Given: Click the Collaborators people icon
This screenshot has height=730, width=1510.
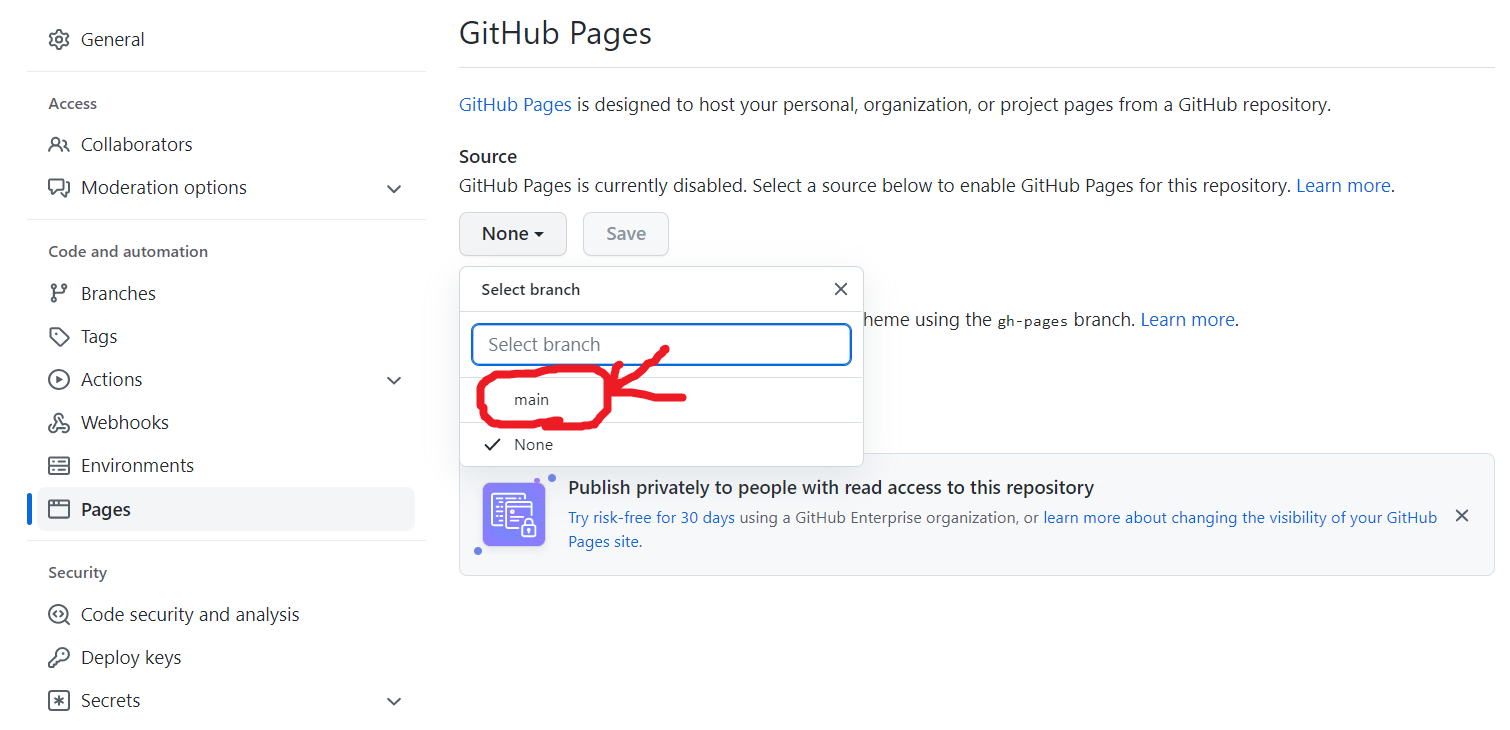Looking at the screenshot, I should coord(59,145).
